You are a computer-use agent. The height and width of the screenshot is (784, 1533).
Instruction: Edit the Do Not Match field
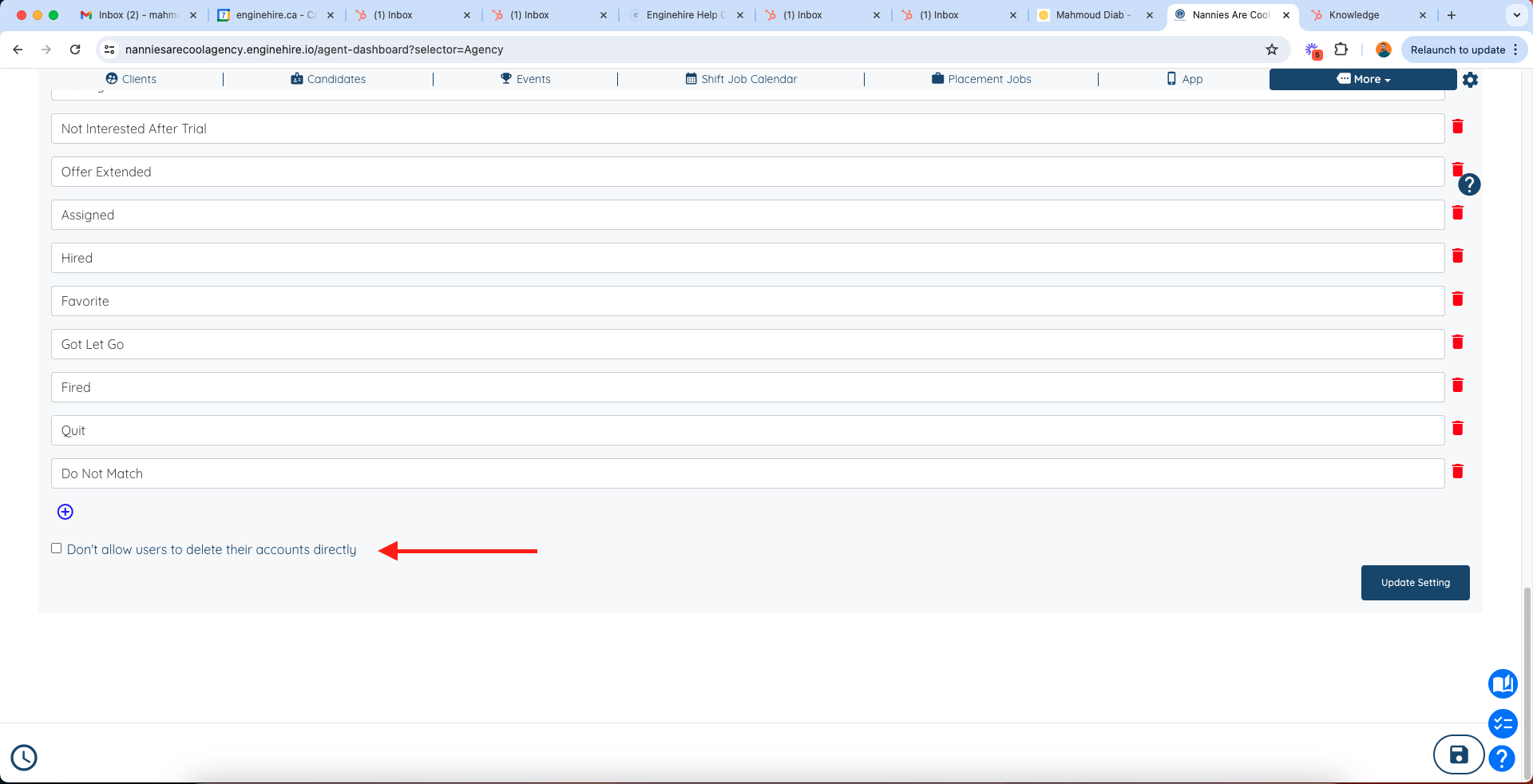coord(747,473)
